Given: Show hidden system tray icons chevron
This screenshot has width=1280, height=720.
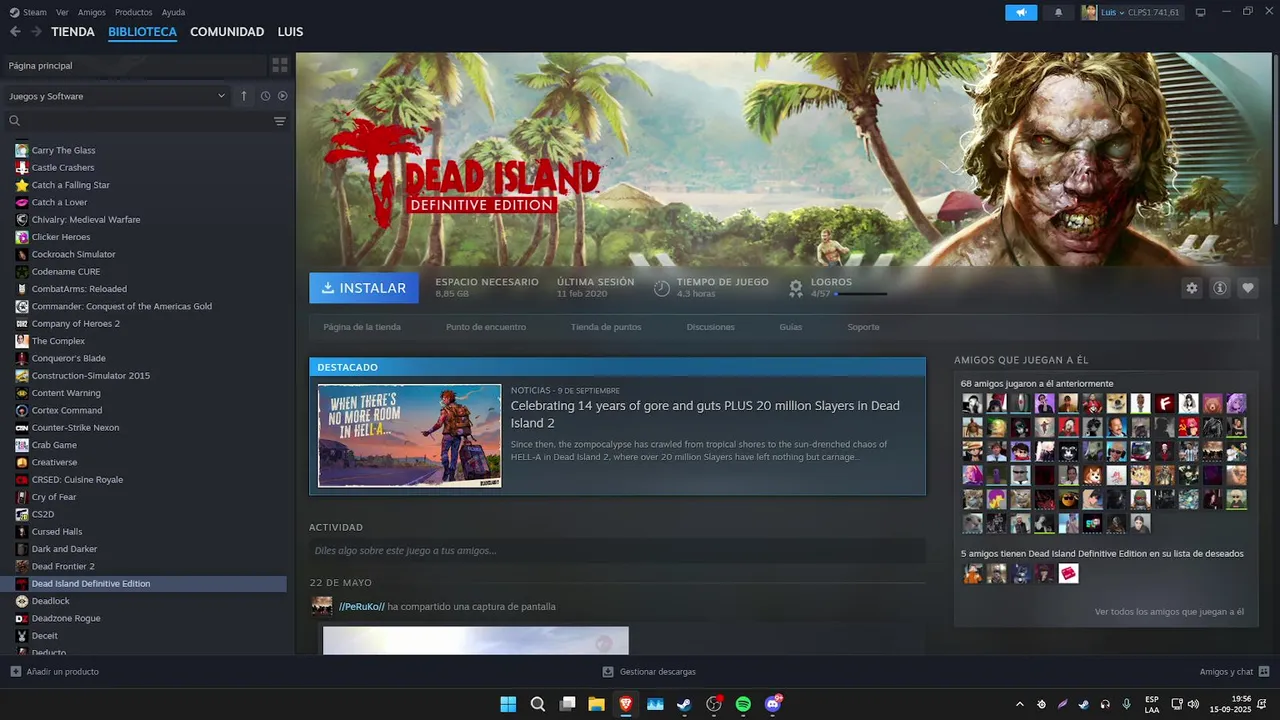Looking at the screenshot, I should click(x=1019, y=704).
